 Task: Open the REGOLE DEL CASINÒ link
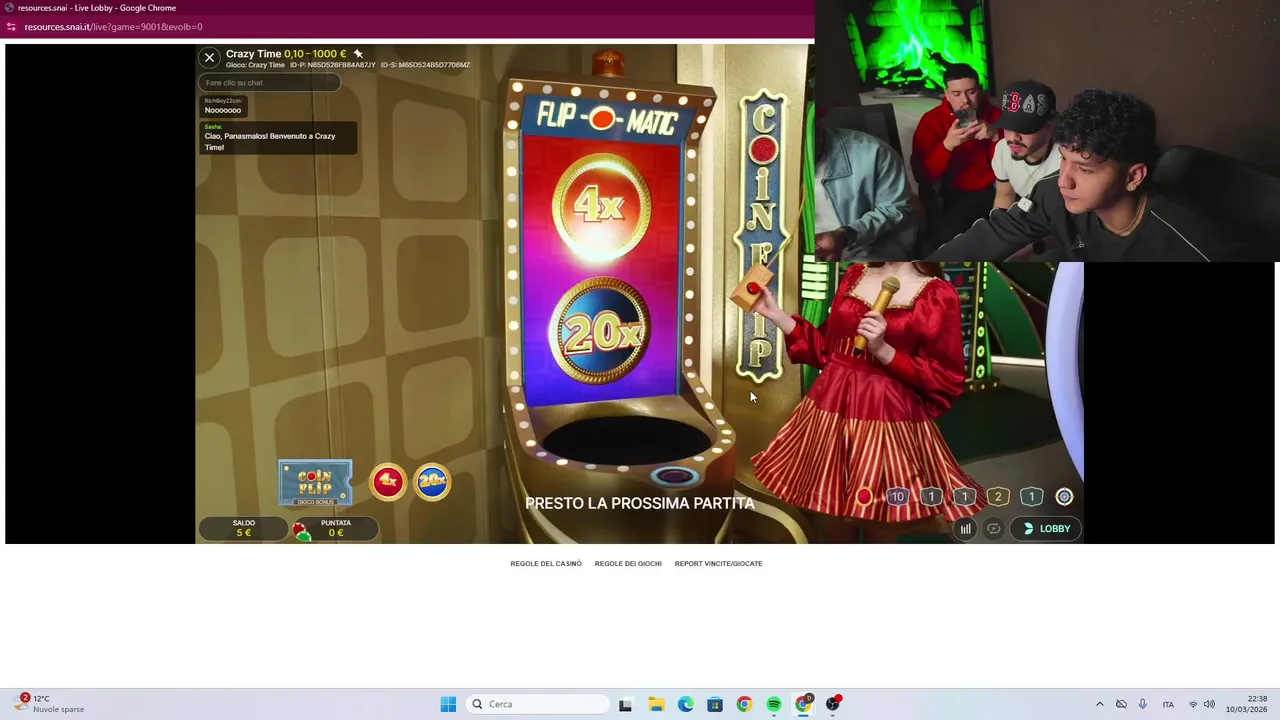point(546,564)
